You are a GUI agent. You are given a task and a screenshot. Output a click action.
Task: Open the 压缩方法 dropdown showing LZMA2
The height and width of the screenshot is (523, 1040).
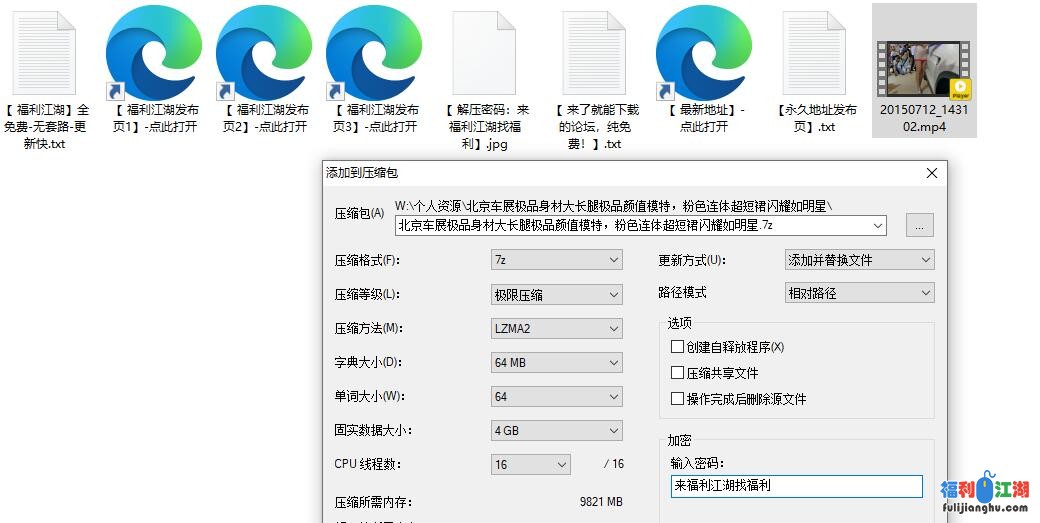(x=558, y=328)
